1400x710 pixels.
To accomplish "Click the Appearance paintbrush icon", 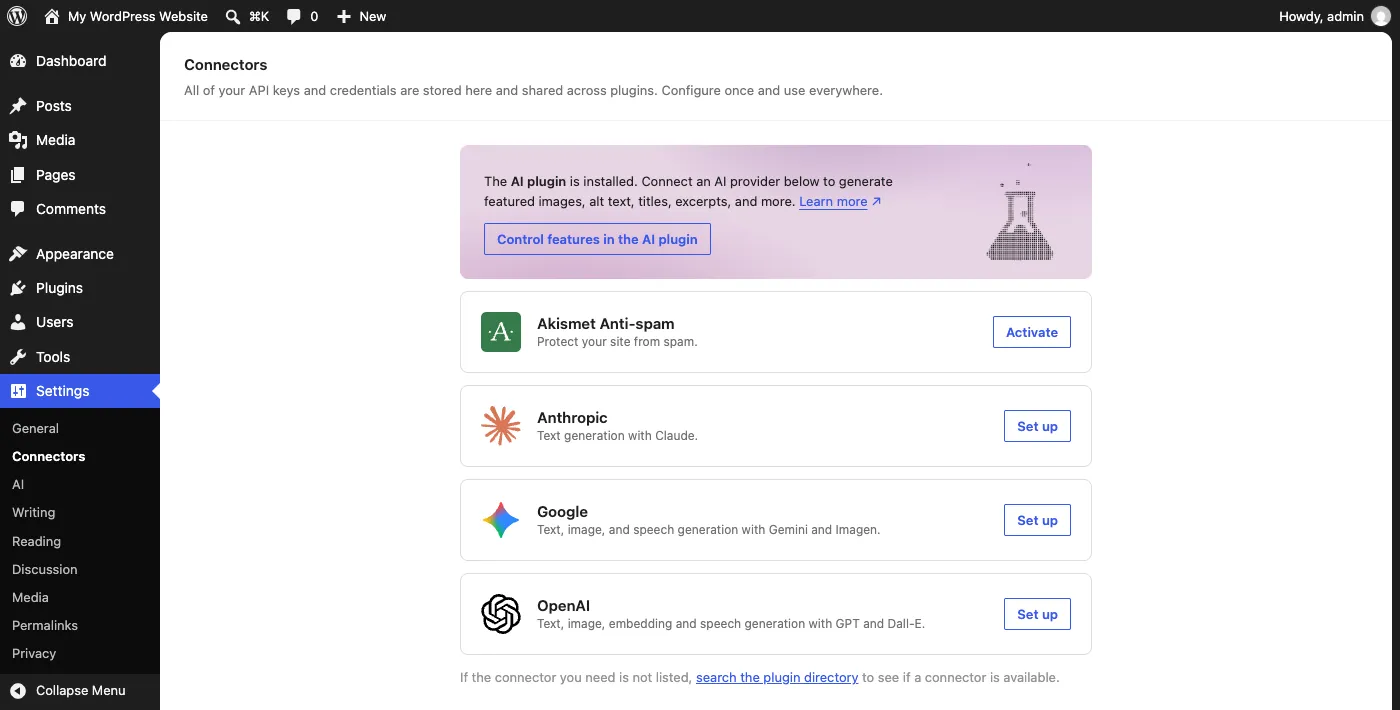I will click(x=18, y=254).
